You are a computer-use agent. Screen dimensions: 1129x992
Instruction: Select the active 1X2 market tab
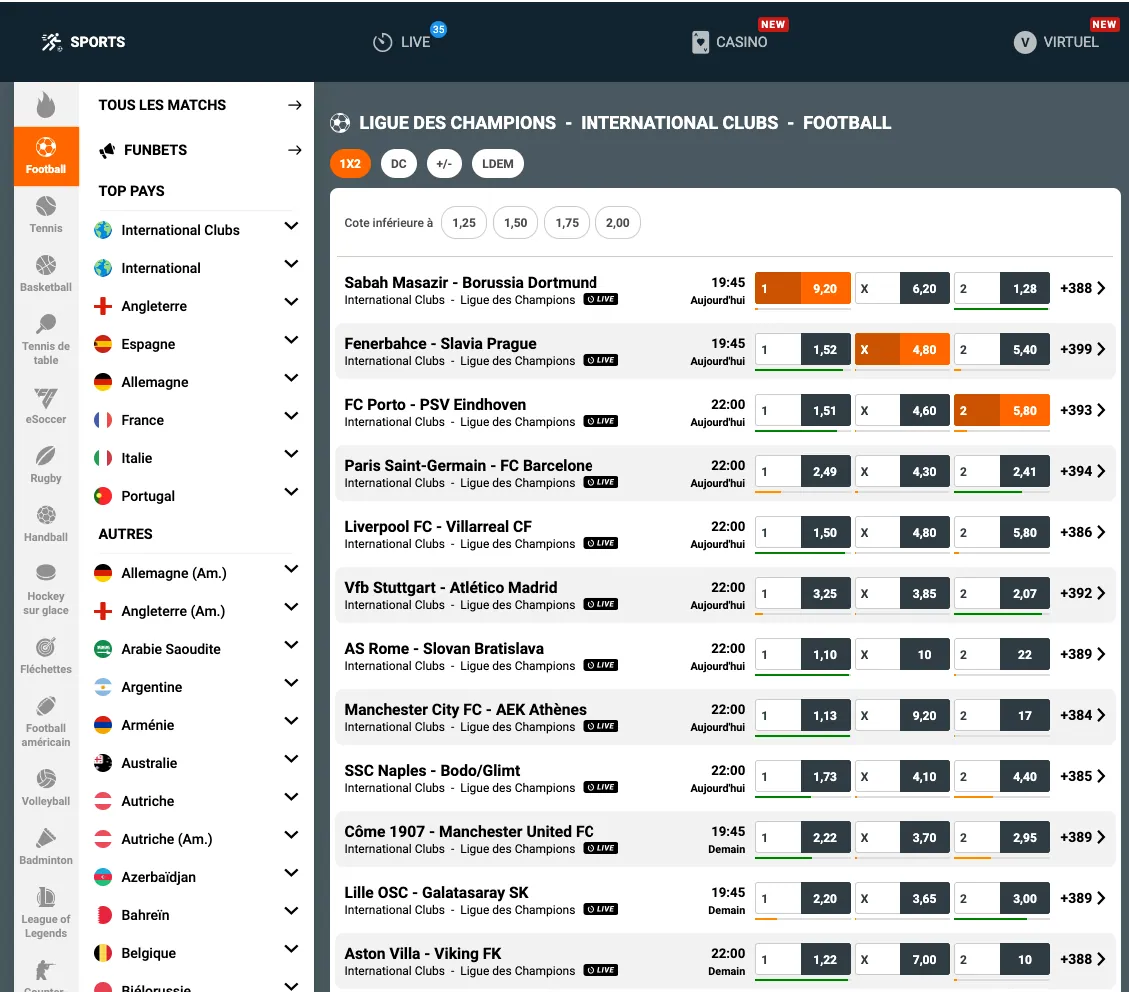click(x=351, y=164)
